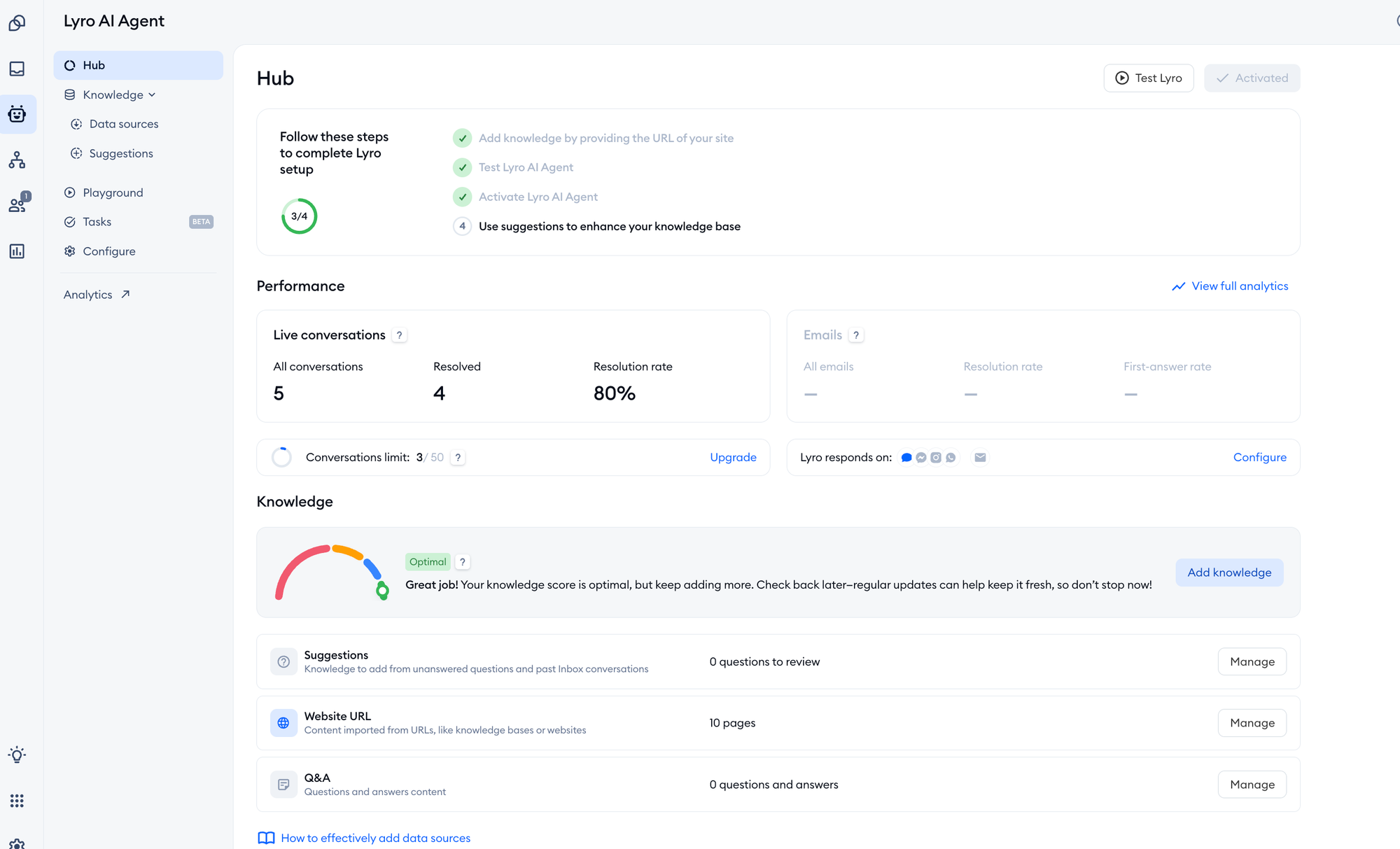The image size is (1400, 849).
Task: Click the Suggestions row question icon
Action: (283, 661)
